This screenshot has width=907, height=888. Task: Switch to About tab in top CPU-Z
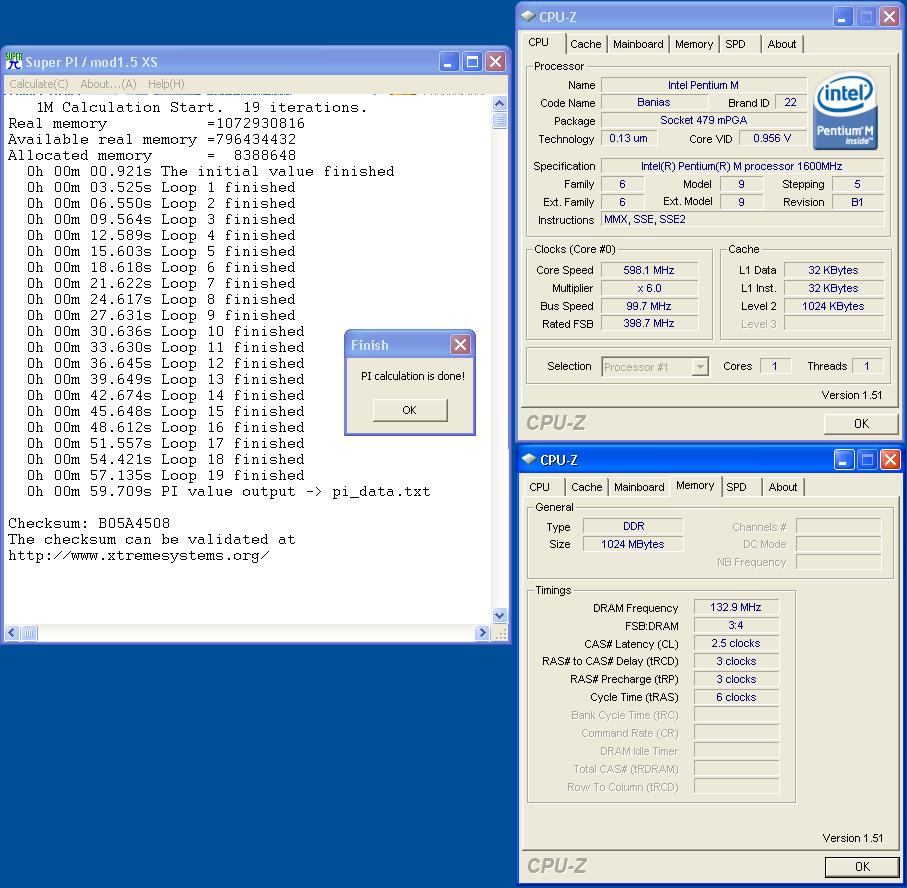[x=781, y=44]
